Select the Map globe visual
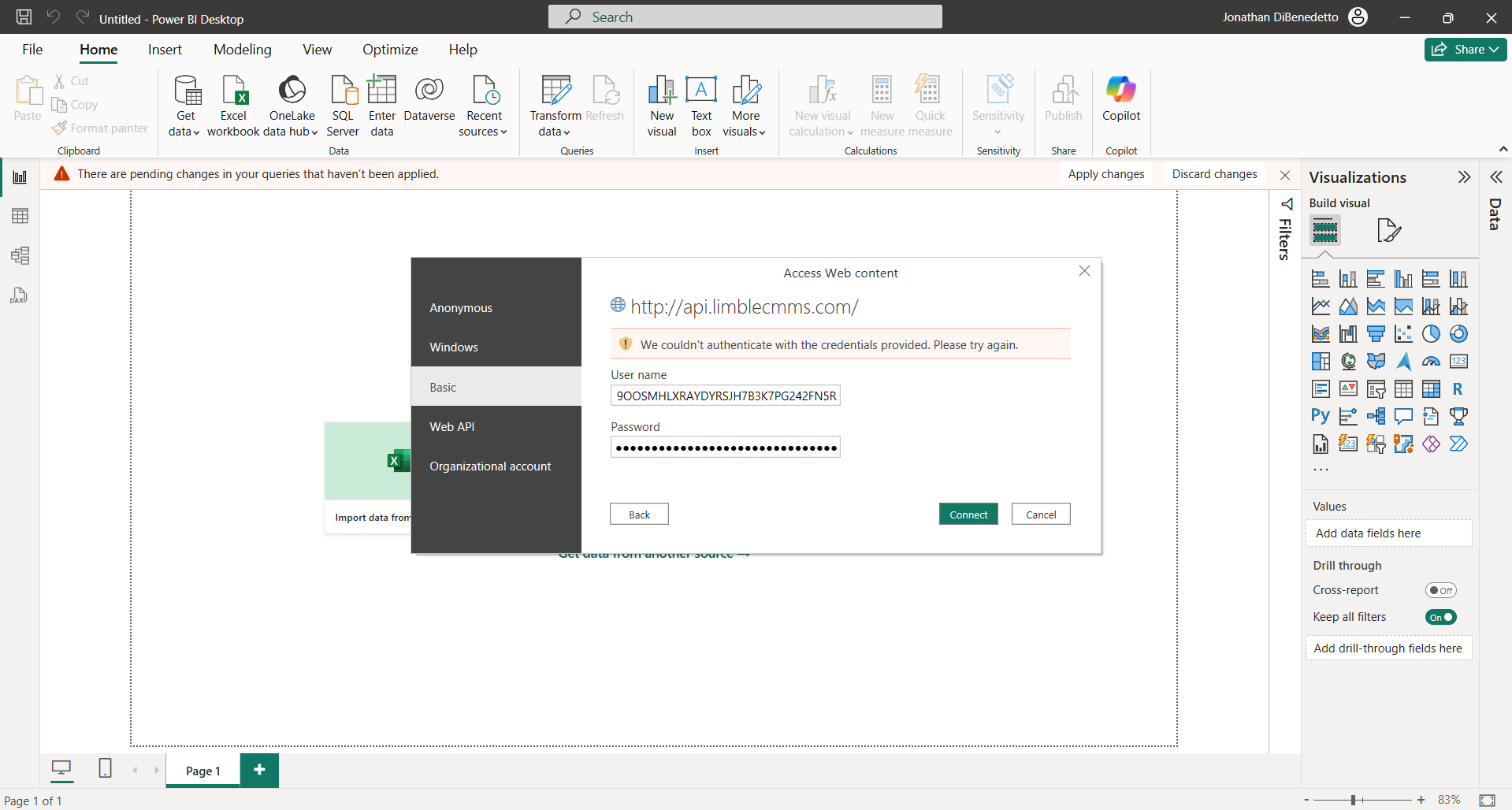This screenshot has height=810, width=1512. pos(1348,362)
